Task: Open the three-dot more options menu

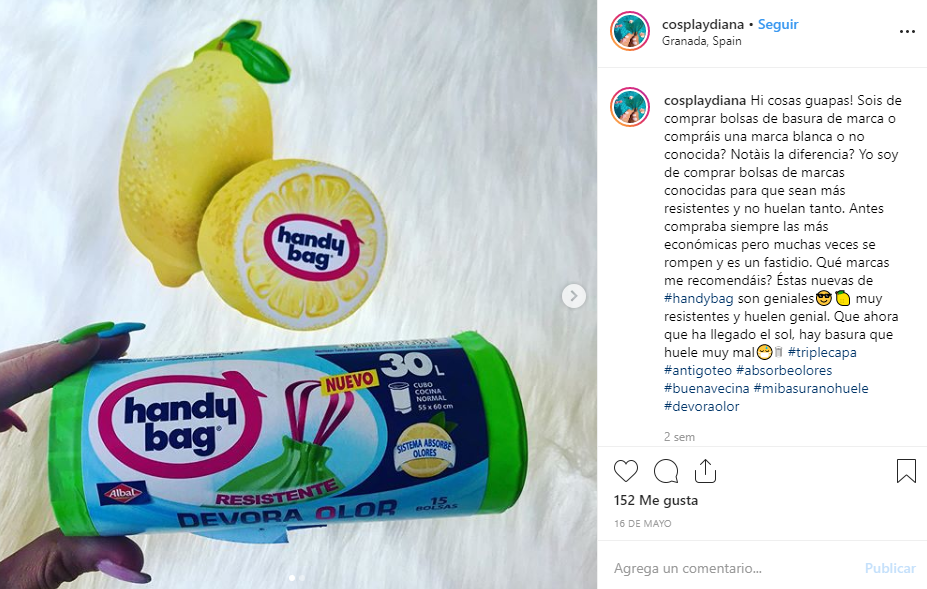Action: click(x=907, y=31)
